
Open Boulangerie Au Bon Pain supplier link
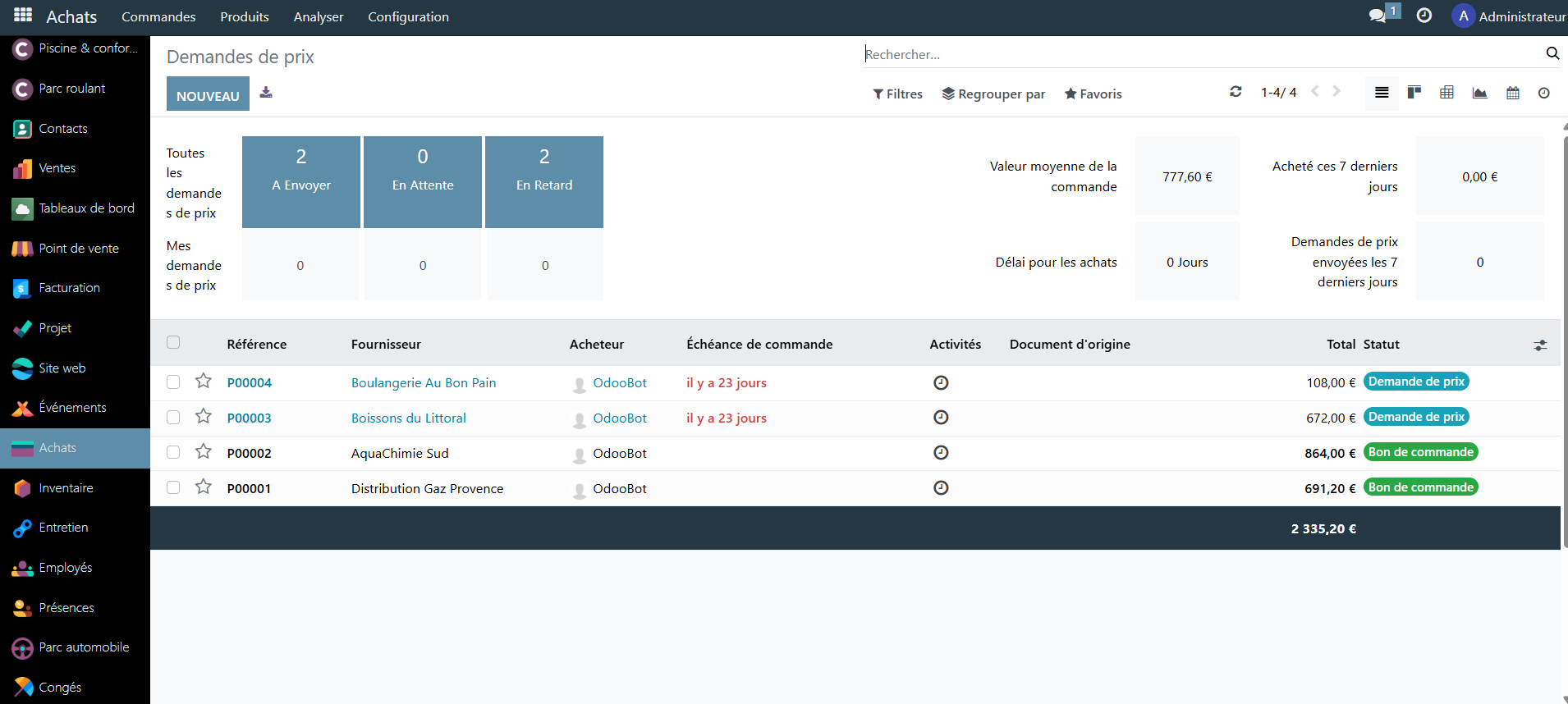tap(424, 382)
